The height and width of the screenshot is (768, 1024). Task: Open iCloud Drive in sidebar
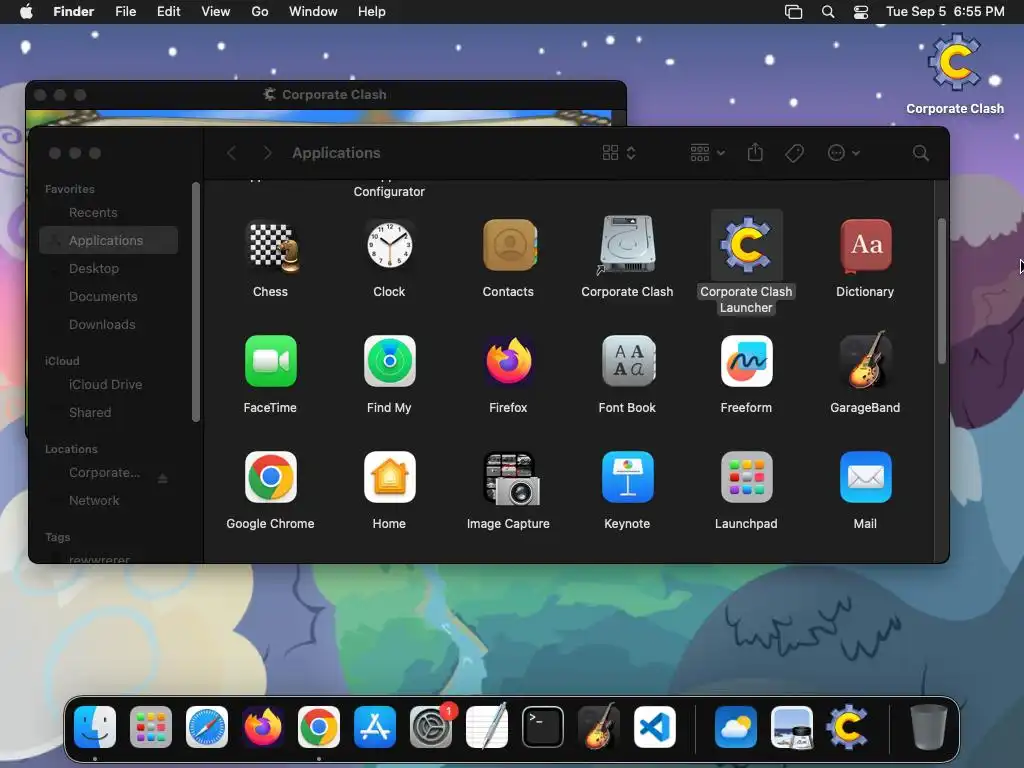(x=108, y=385)
